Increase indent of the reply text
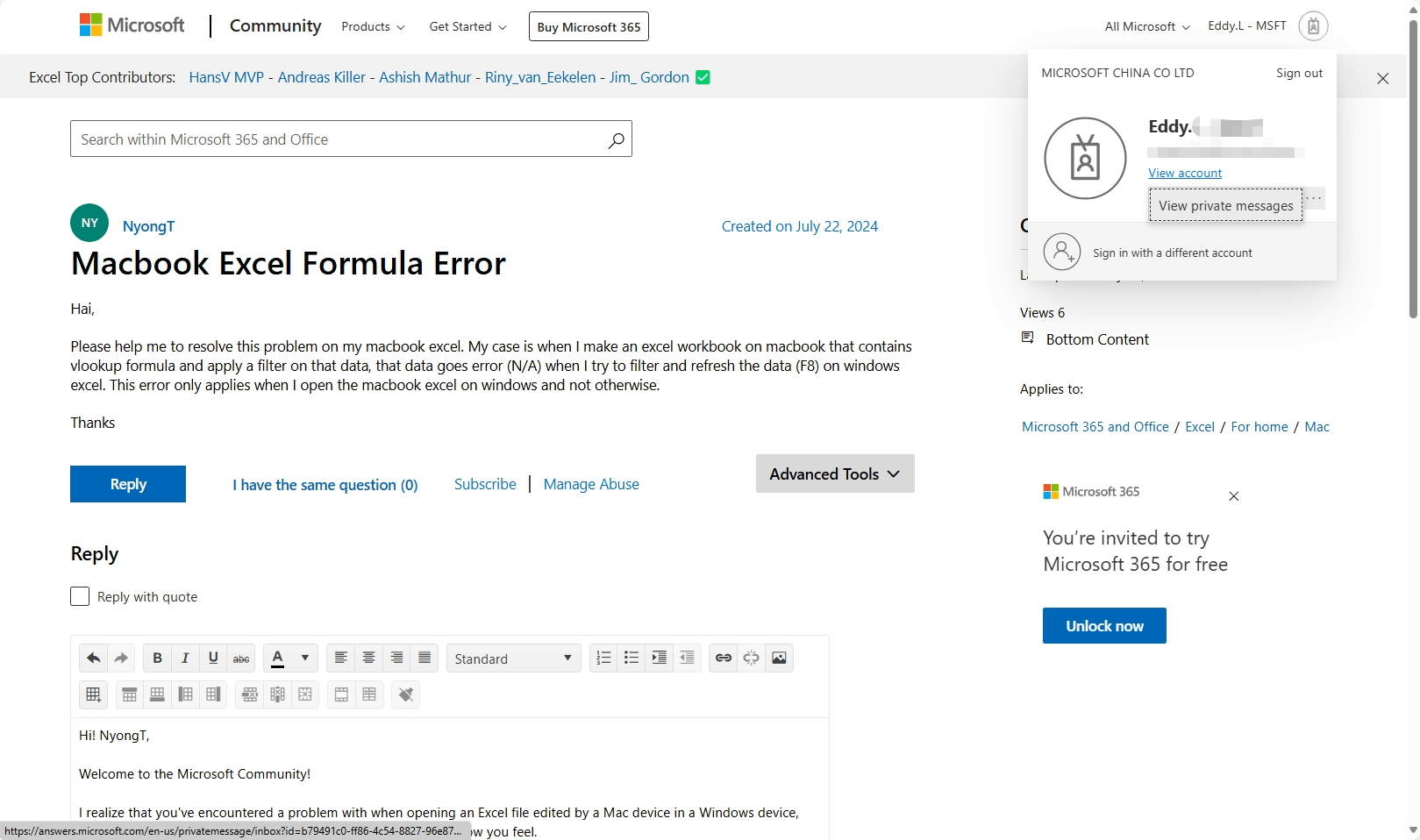The width and height of the screenshot is (1420, 840). [x=660, y=658]
